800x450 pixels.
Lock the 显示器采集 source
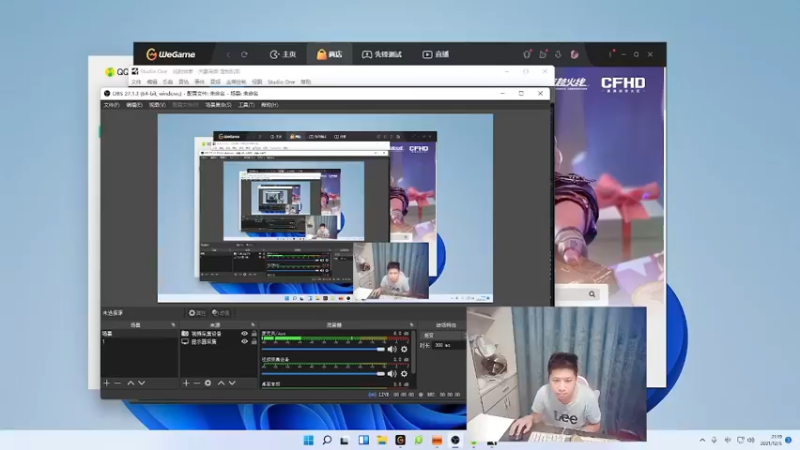click(x=254, y=341)
